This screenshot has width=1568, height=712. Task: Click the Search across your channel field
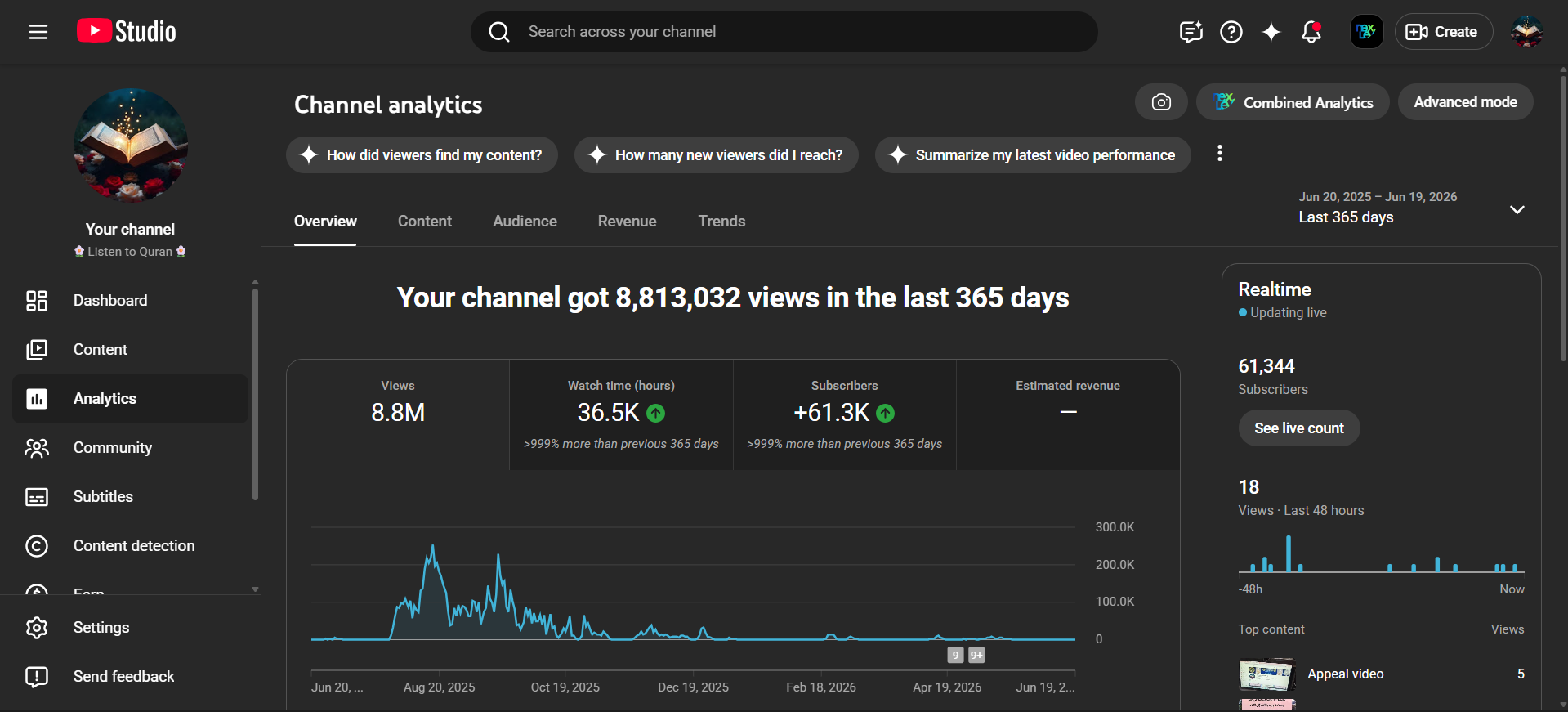coord(784,32)
